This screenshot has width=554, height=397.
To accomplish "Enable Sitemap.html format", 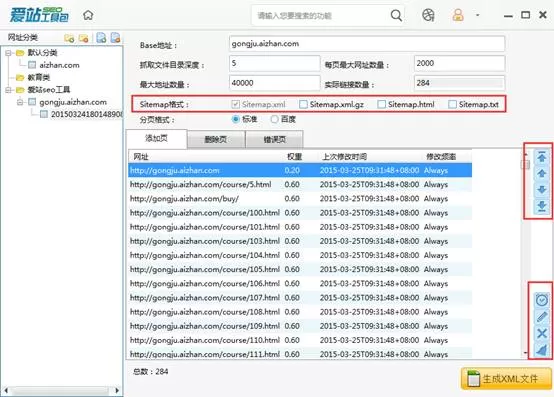I will pyautogui.click(x=381, y=104).
